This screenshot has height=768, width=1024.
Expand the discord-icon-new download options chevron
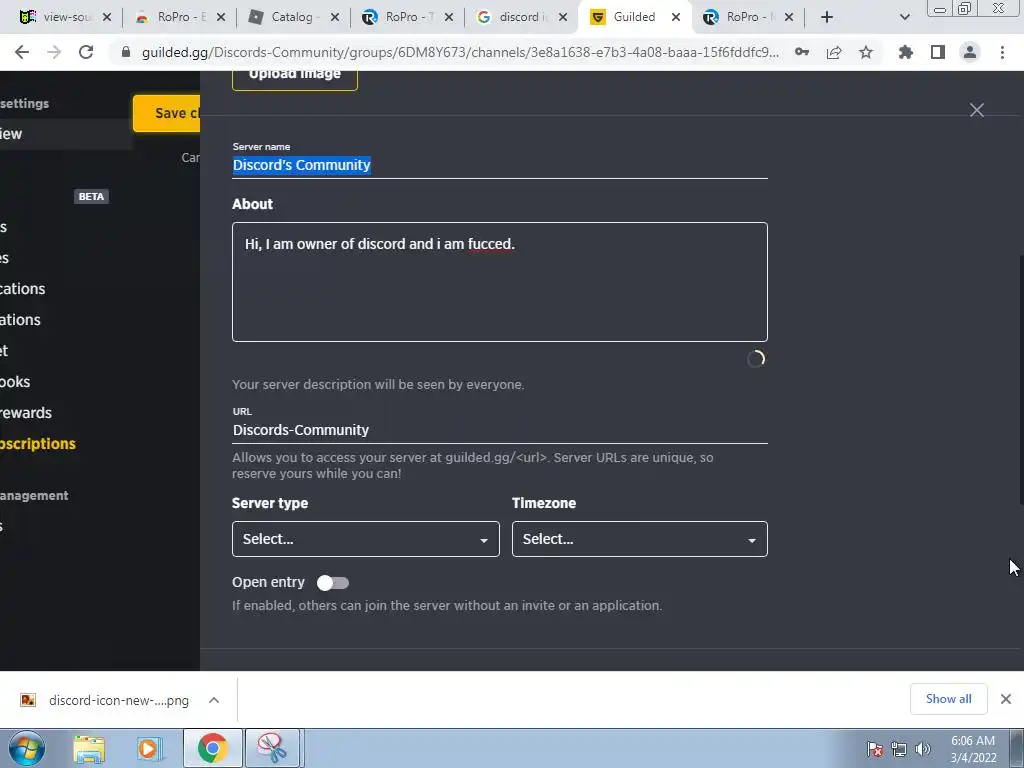pos(214,700)
